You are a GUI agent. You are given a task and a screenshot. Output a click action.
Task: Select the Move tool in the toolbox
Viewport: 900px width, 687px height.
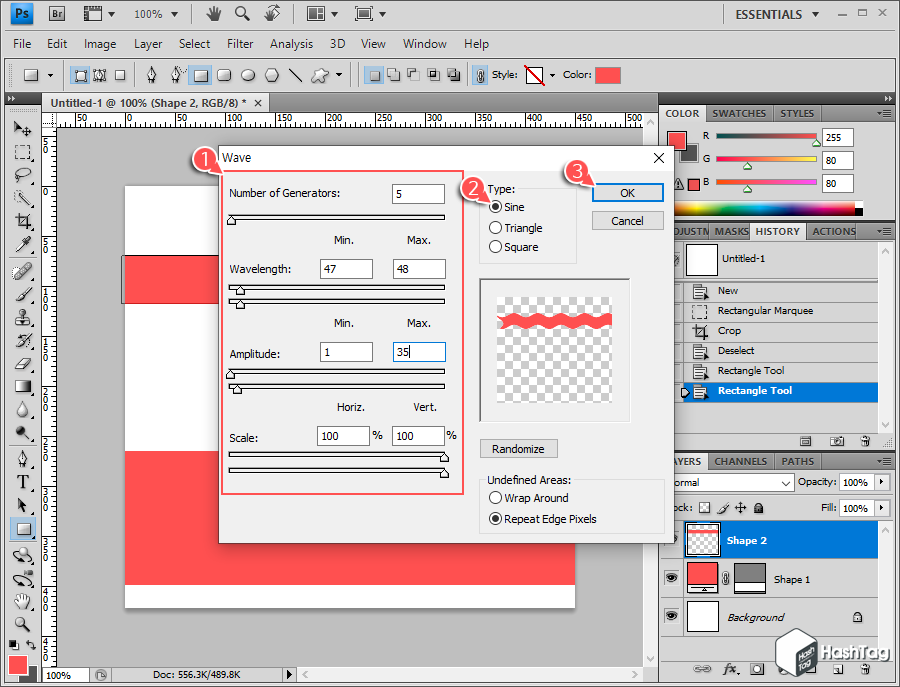22,129
